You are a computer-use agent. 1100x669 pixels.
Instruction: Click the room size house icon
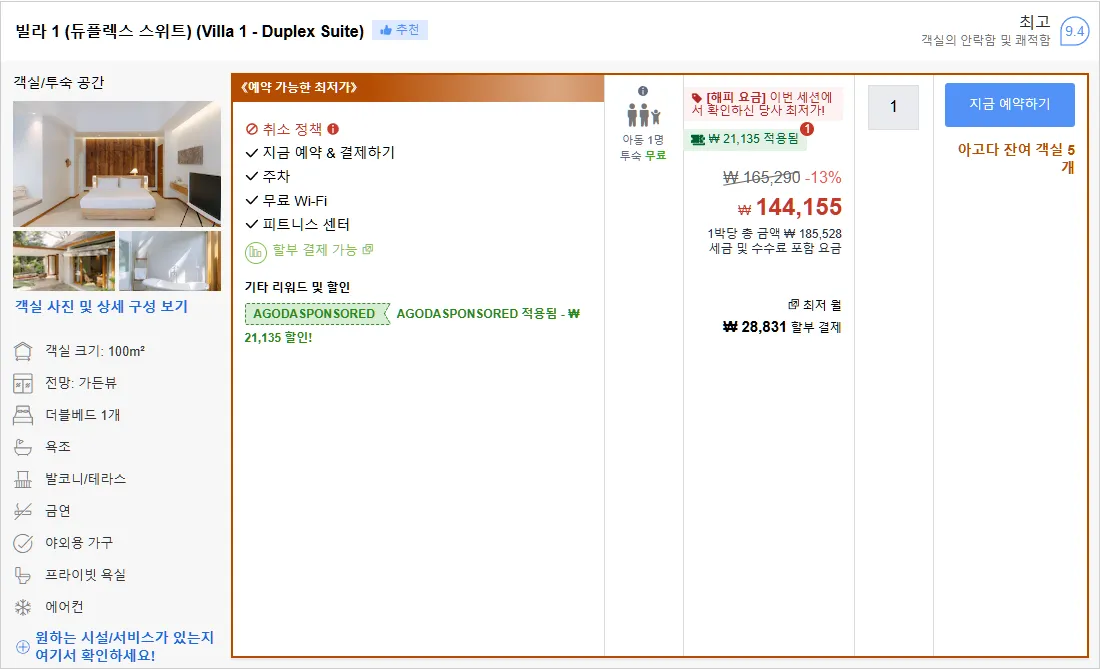(x=23, y=351)
